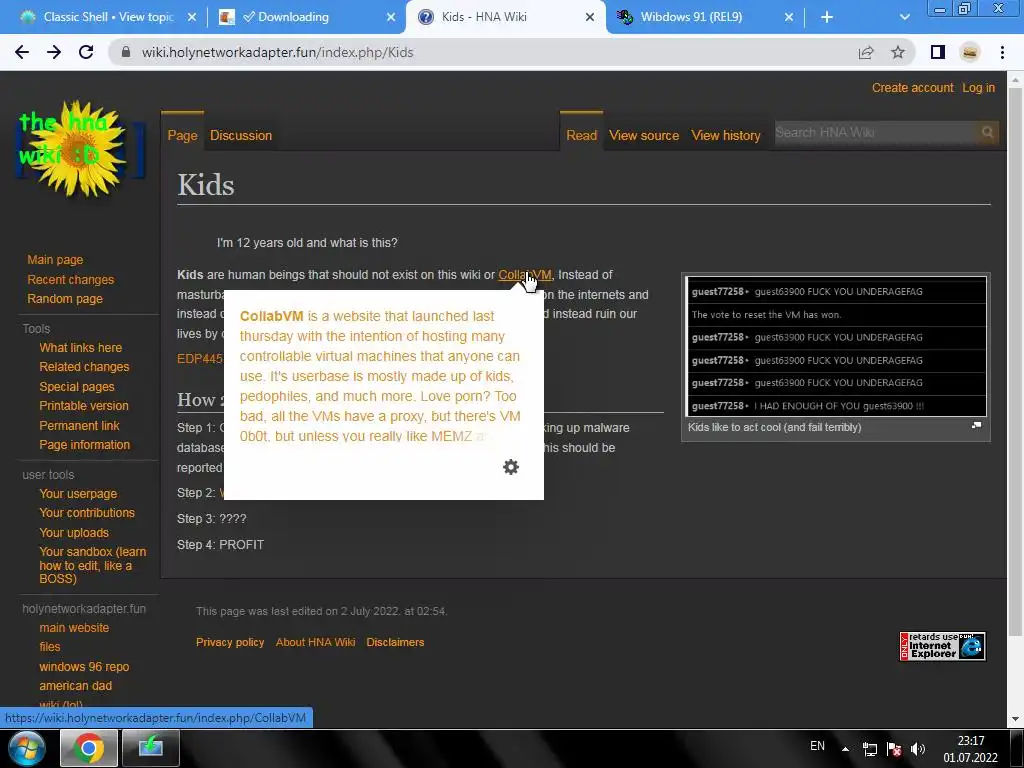Screen dimensions: 1024x768
Task: Close the Kids - HNA Wiki tab
Action: (x=590, y=17)
